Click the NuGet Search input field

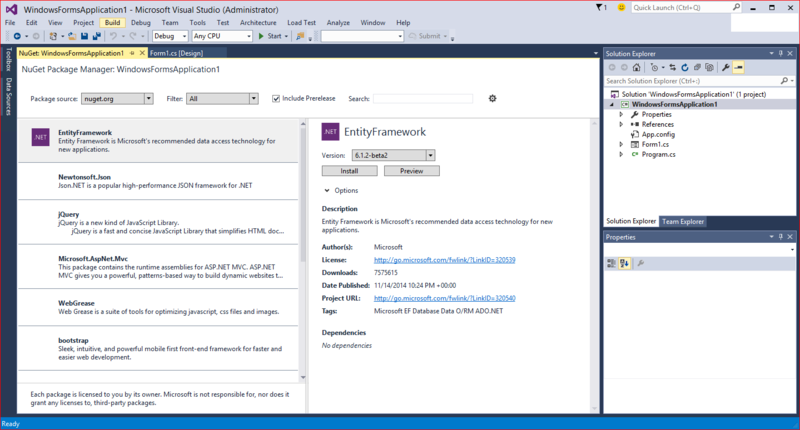423,98
